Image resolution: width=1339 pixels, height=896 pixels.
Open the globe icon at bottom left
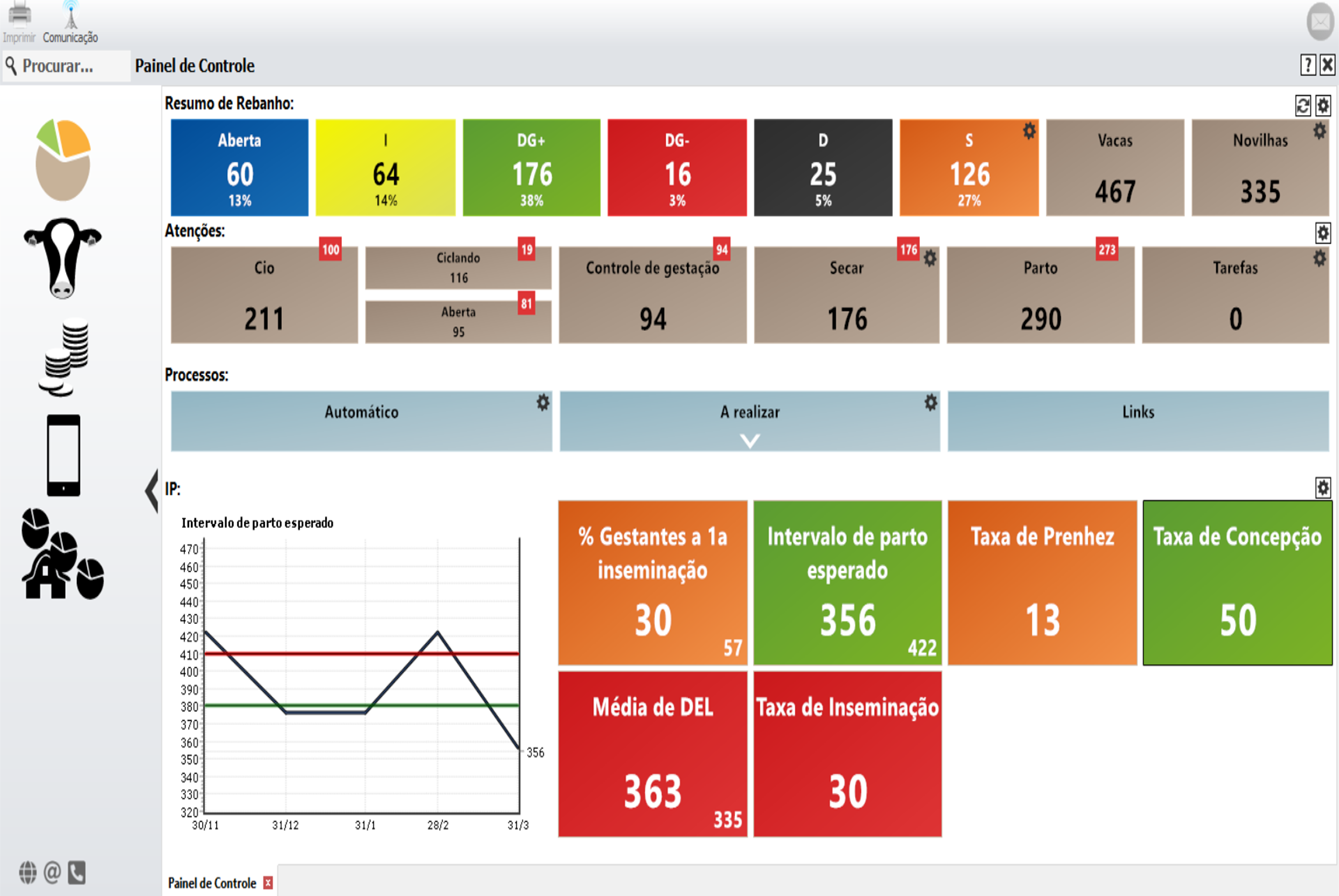[27, 872]
